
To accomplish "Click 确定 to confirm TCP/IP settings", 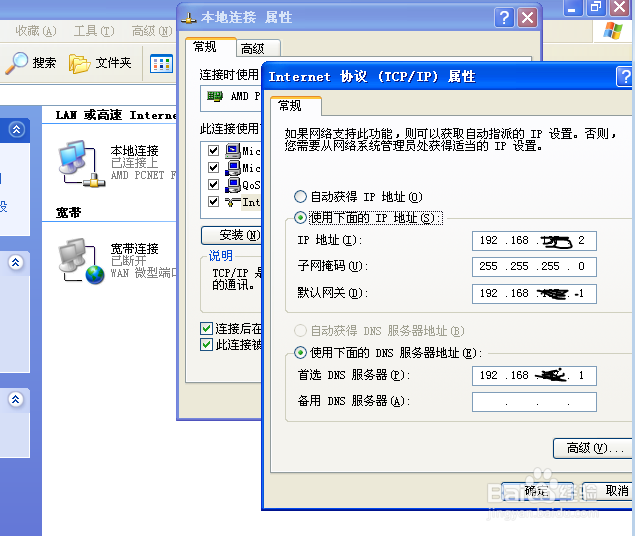I will coord(537,491).
